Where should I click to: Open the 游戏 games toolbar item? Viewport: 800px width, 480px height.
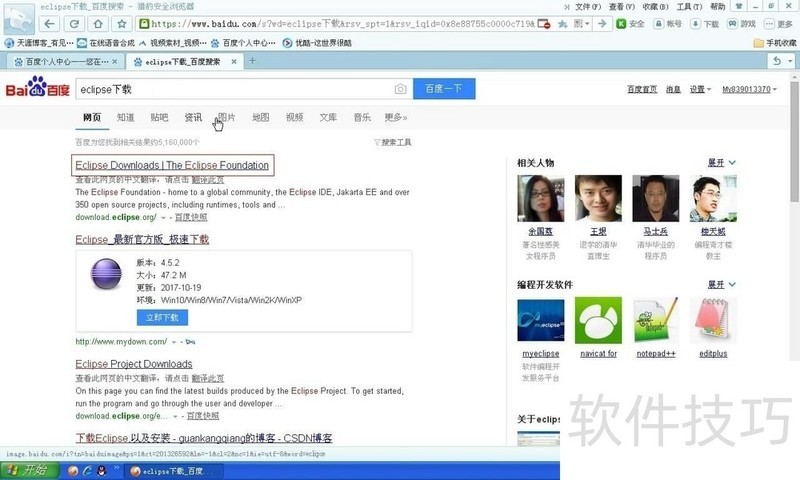(x=742, y=23)
